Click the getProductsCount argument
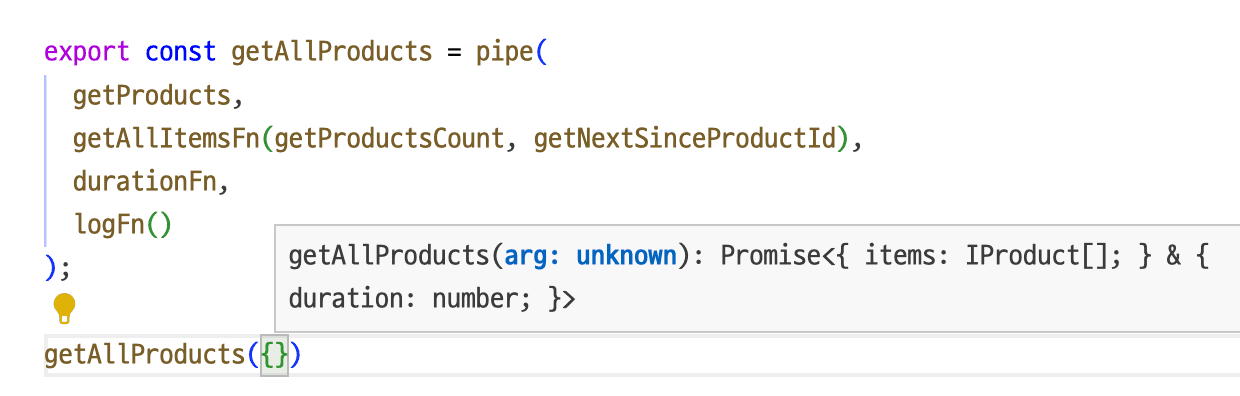Image resolution: width=1240 pixels, height=396 pixels. tap(389, 139)
